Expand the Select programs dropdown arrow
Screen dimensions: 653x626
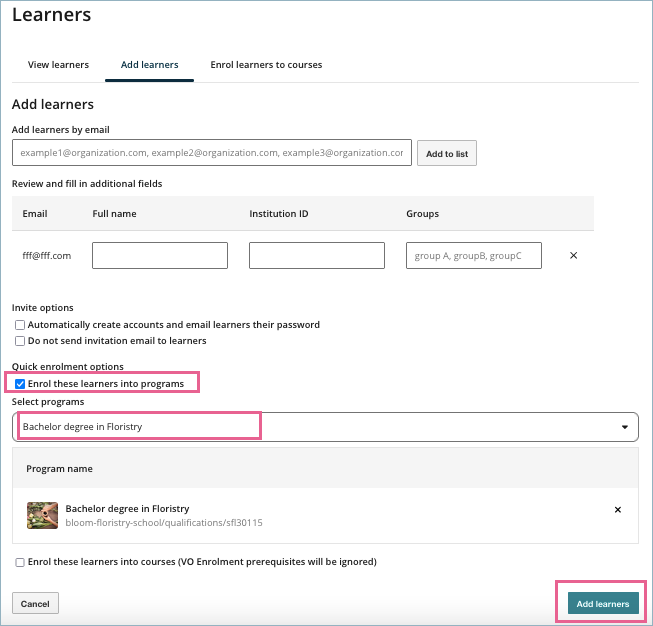click(625, 427)
